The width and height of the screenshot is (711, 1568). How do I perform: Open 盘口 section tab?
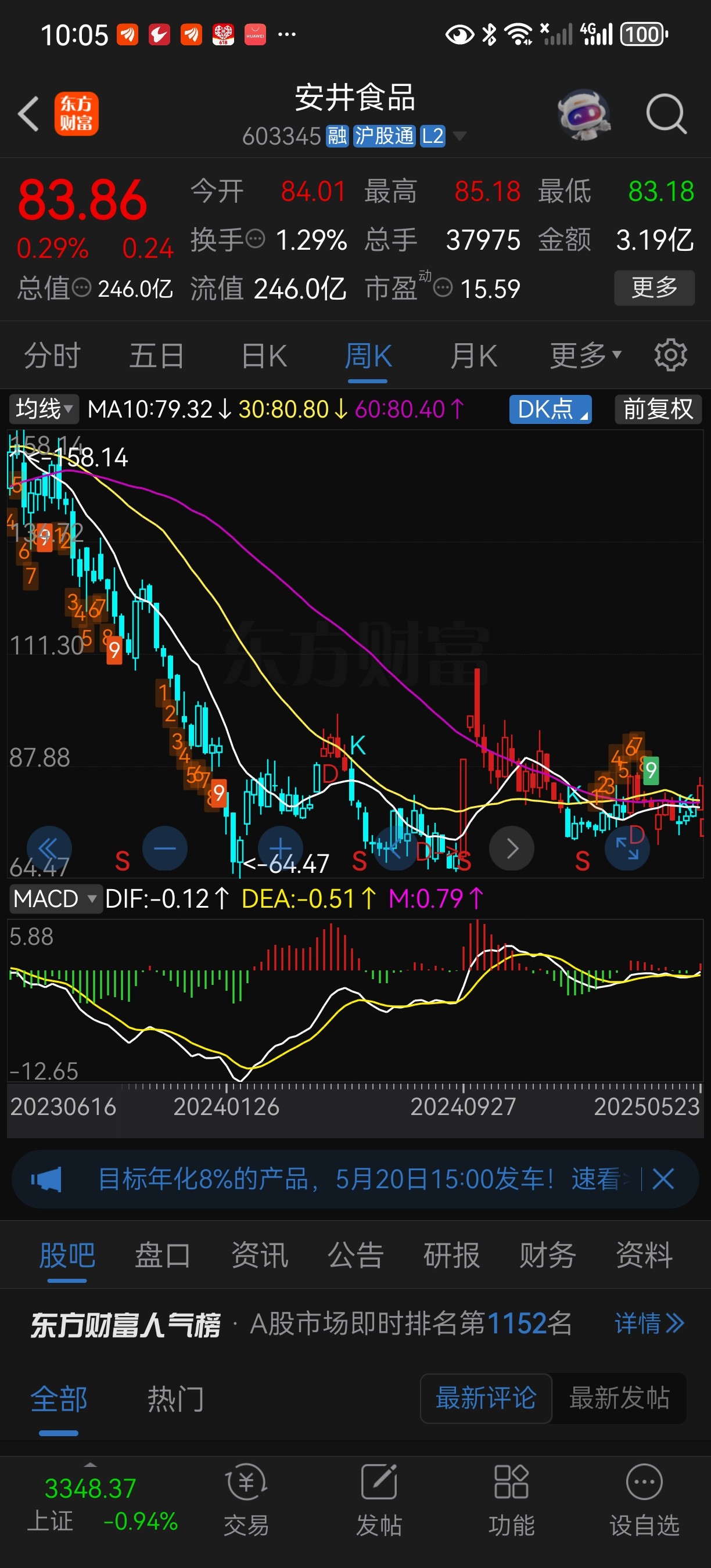pos(163,1255)
